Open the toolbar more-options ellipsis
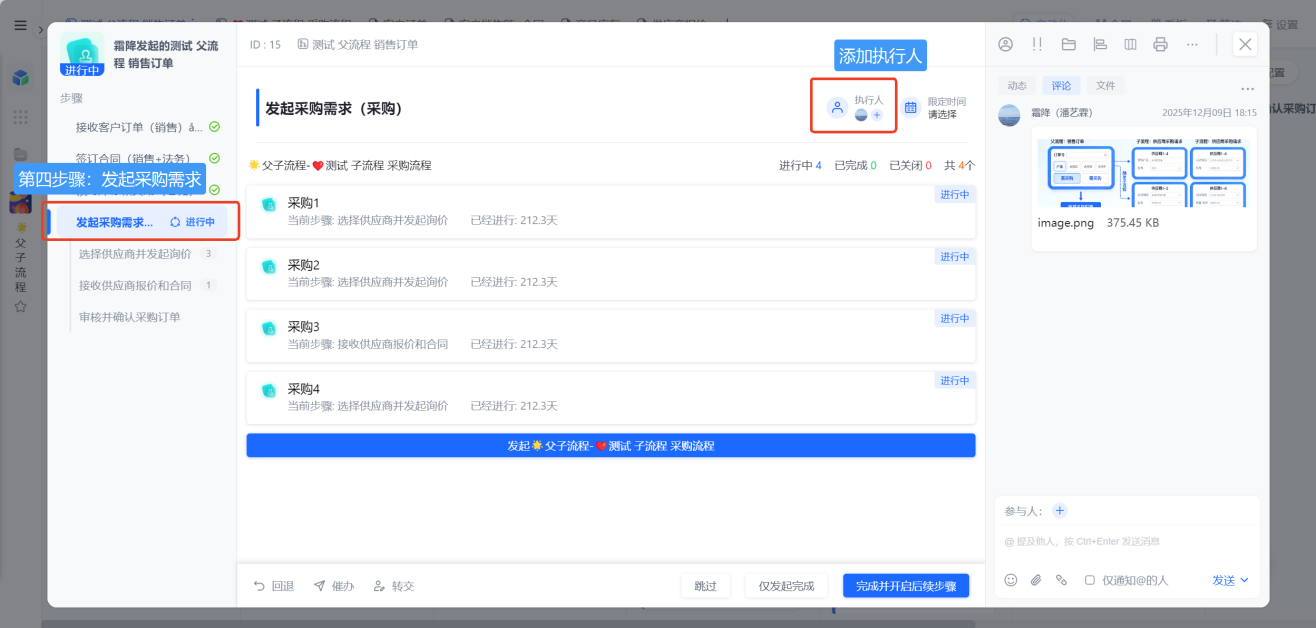The height and width of the screenshot is (628, 1316). point(1192,44)
